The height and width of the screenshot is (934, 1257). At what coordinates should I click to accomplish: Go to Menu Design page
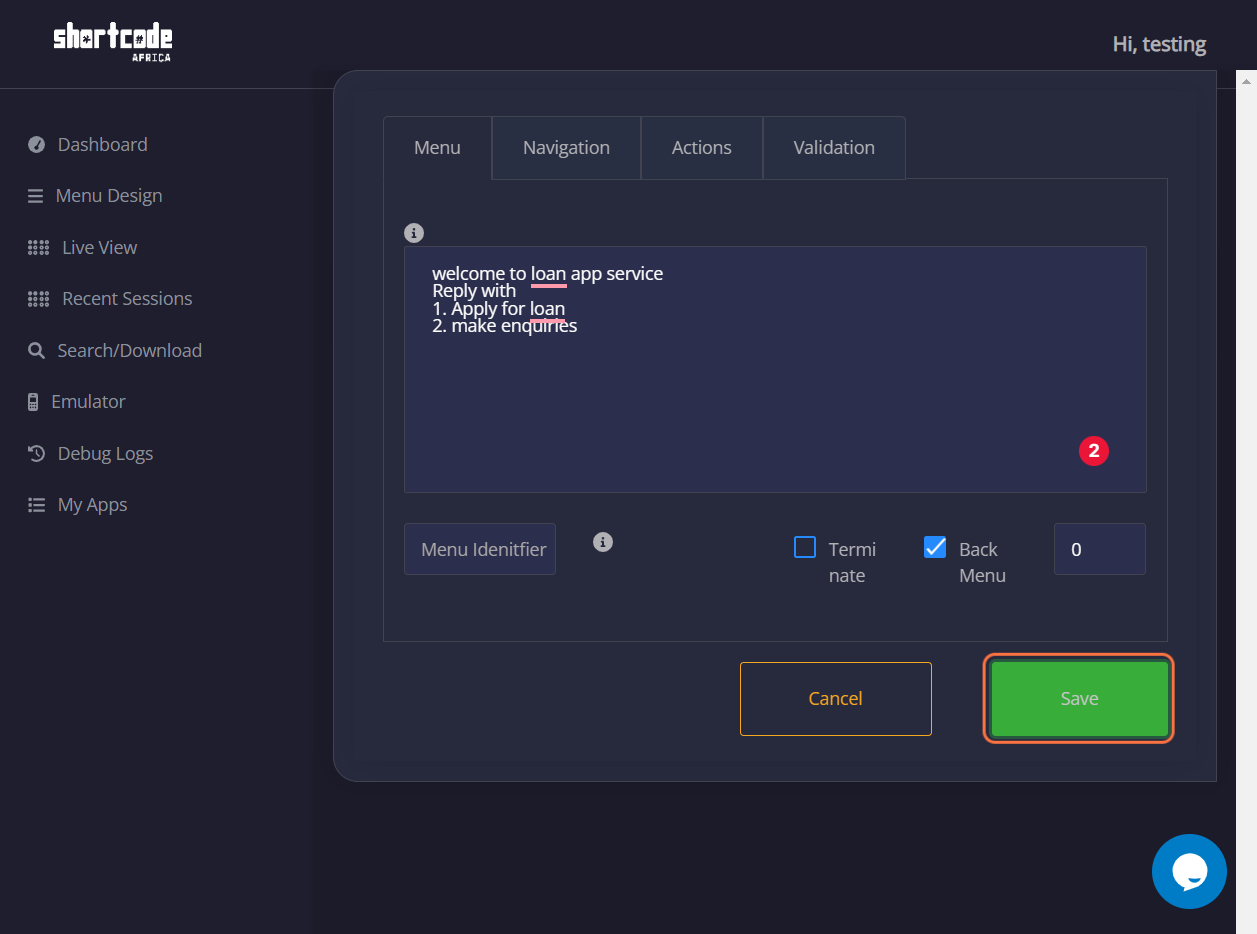(109, 196)
